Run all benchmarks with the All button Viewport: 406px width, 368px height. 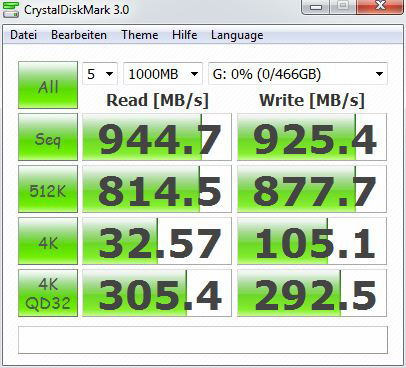(x=48, y=85)
